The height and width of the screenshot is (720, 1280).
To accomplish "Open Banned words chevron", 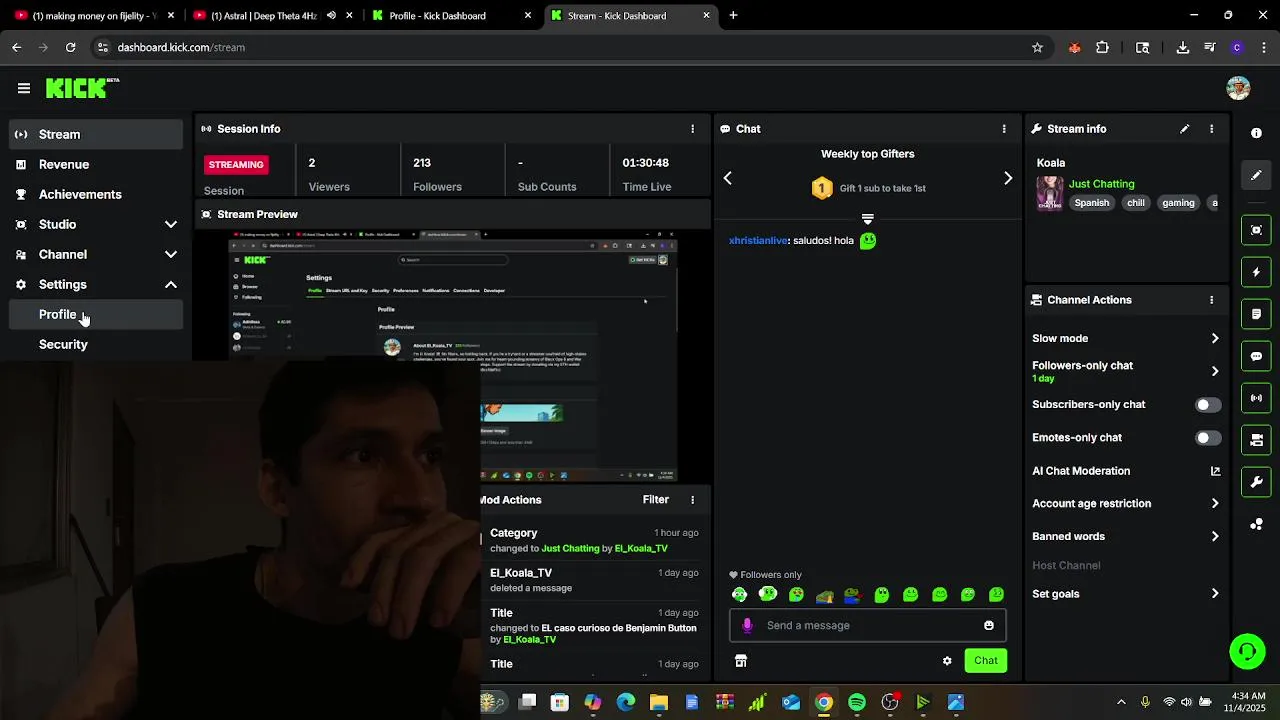I will coord(1215,537).
